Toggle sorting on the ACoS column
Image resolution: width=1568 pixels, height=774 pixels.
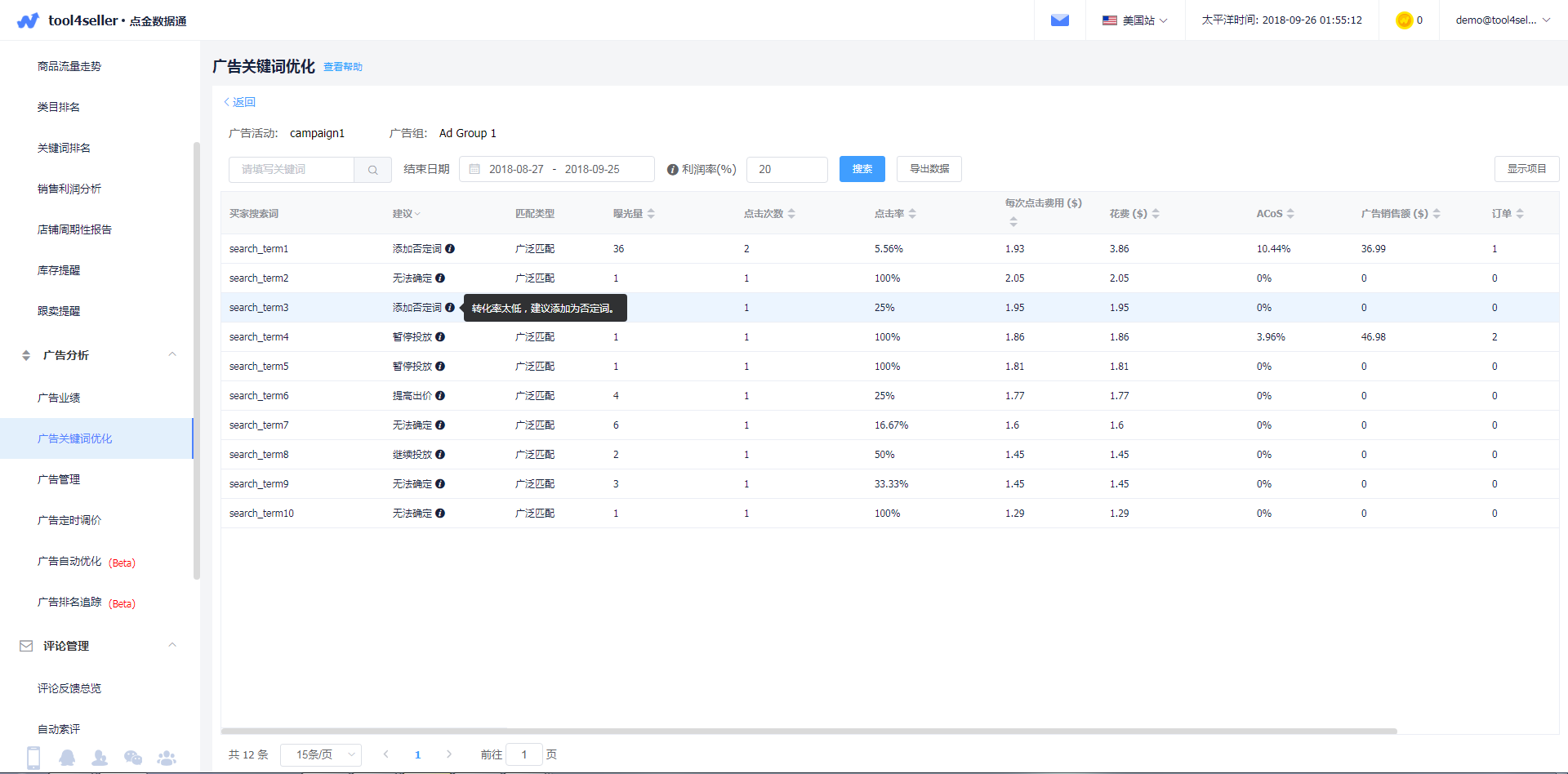[1290, 214]
